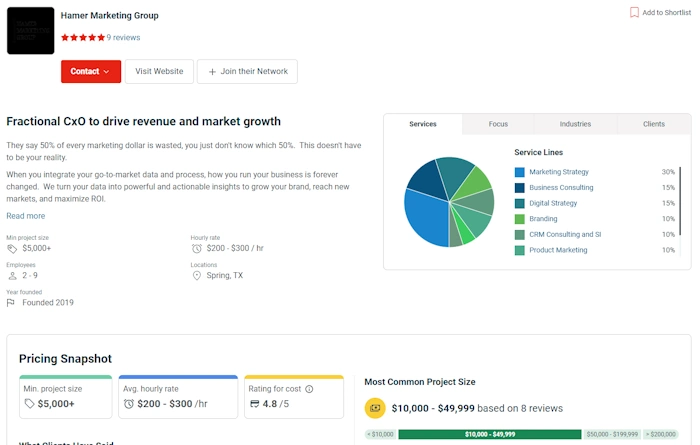Switch to the Industries tab

pos(575,124)
